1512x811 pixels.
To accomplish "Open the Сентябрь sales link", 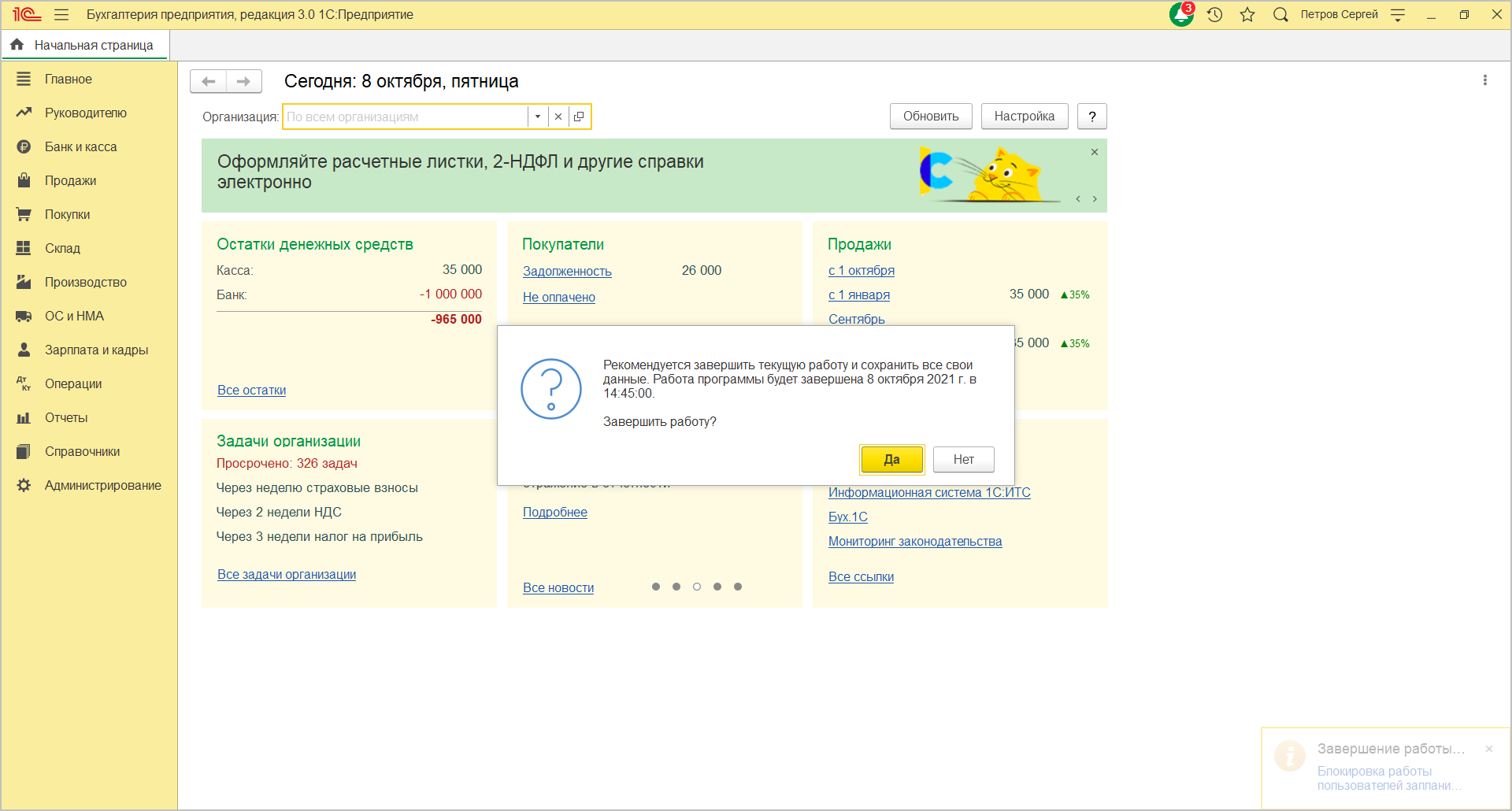I will 857,318.
